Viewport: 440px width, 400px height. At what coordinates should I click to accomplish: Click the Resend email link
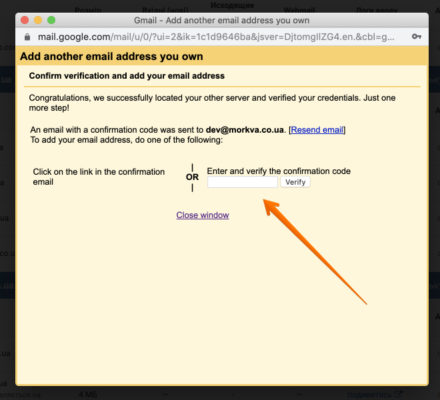[317, 130]
